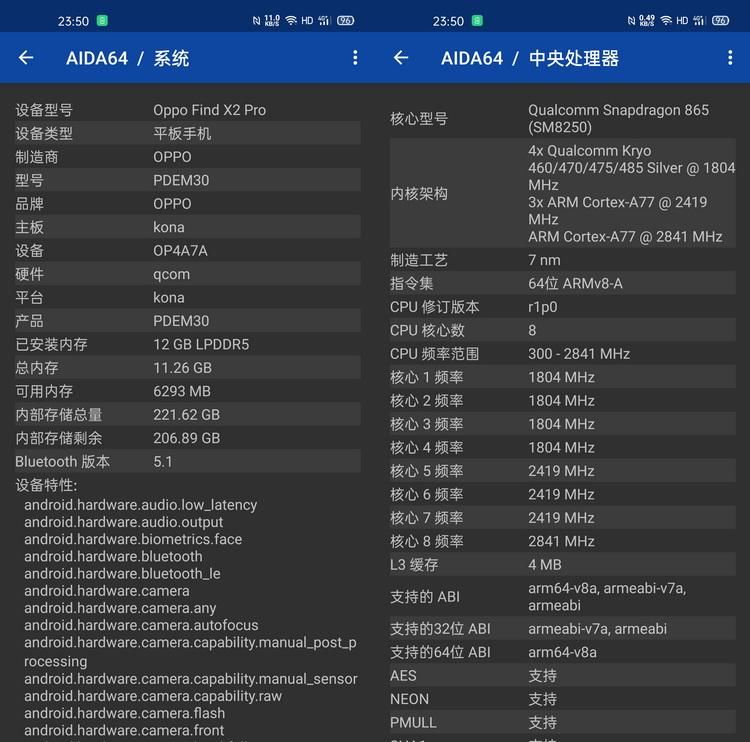The image size is (750, 742).
Task: Tap the signal strength icon, right status bar
Action: (699, 21)
